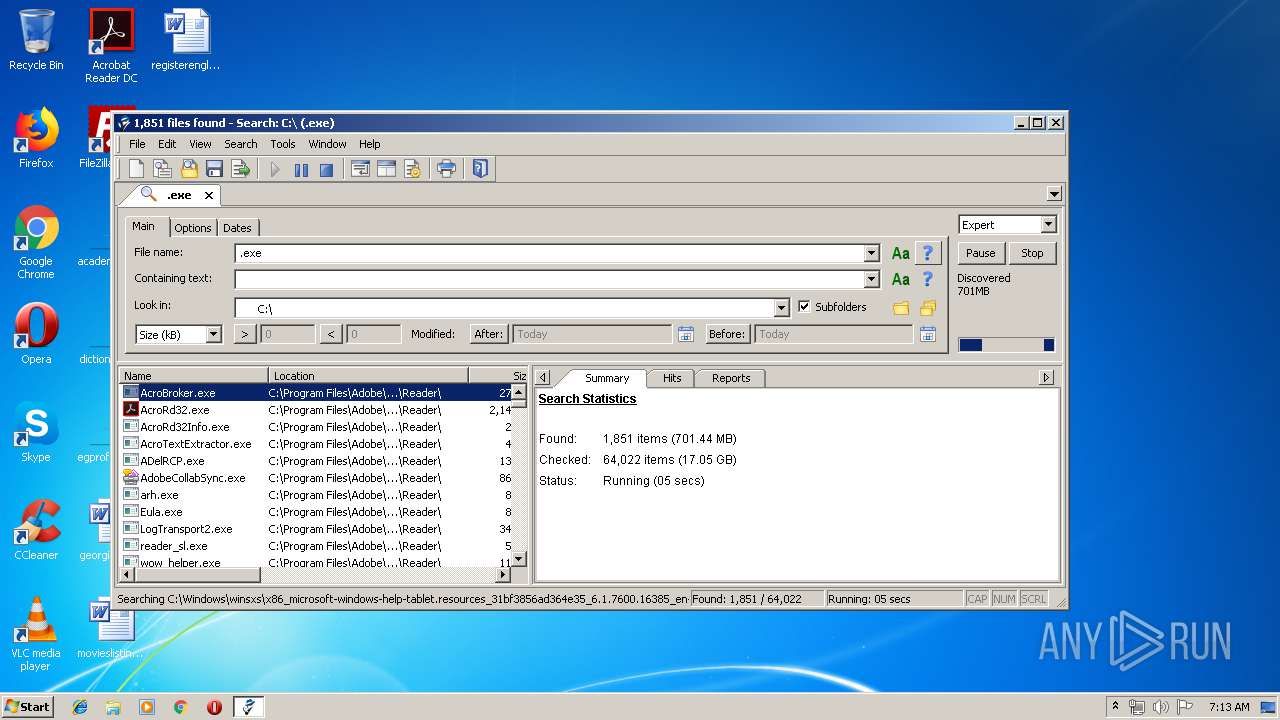Screen dimensions: 1280x720
Task: Enable the After modified-date filter
Action: click(x=489, y=334)
